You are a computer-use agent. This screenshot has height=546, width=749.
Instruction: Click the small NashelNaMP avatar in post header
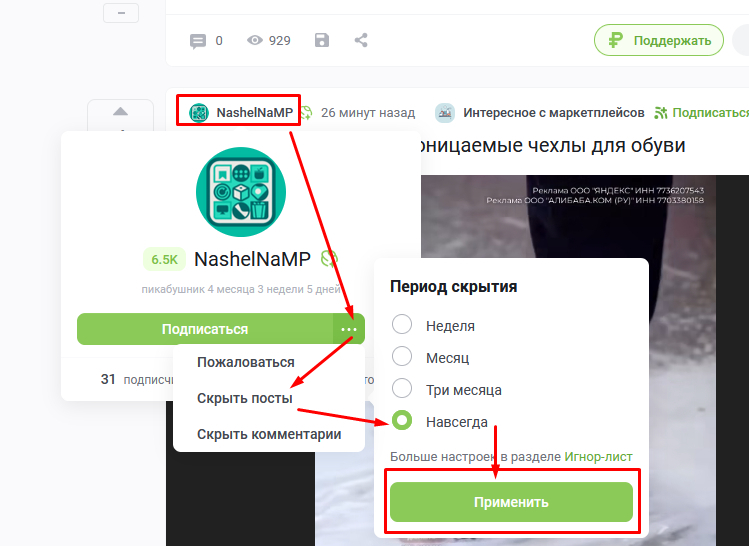pyautogui.click(x=199, y=113)
